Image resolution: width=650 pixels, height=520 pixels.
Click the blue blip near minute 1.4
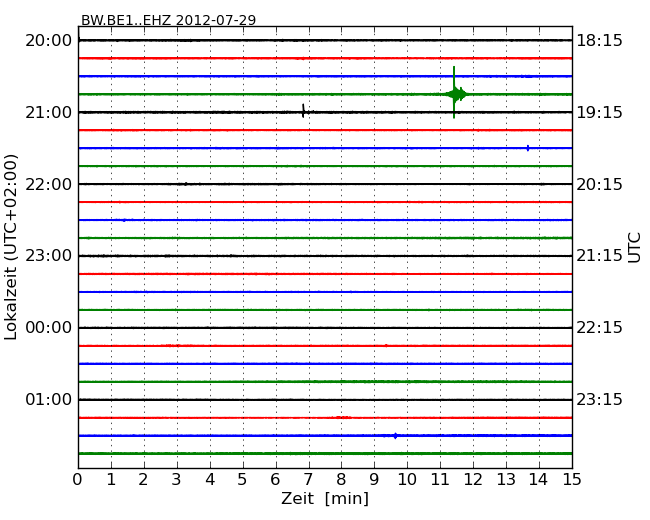pyautogui.click(x=124, y=220)
